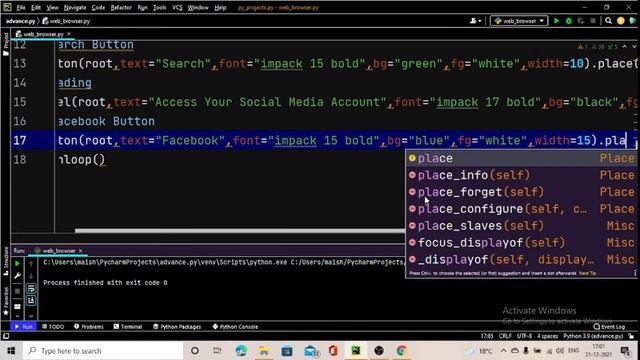Open the Window menu
The height and width of the screenshot is (360, 640).
click(x=198, y=7)
